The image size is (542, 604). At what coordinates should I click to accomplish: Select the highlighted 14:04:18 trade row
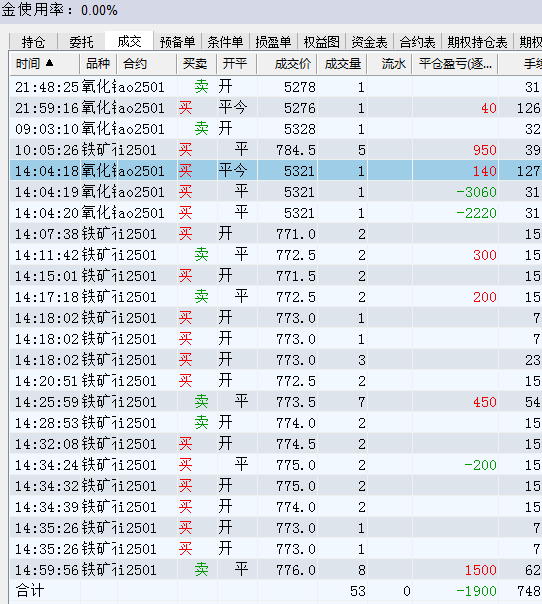pos(275,171)
